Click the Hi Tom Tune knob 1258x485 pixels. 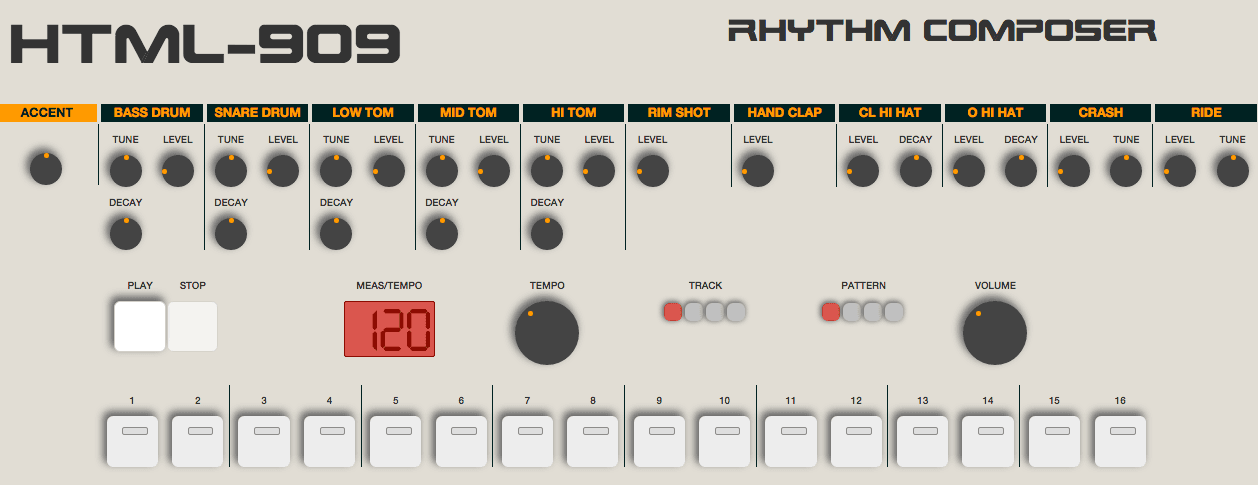pyautogui.click(x=547, y=171)
